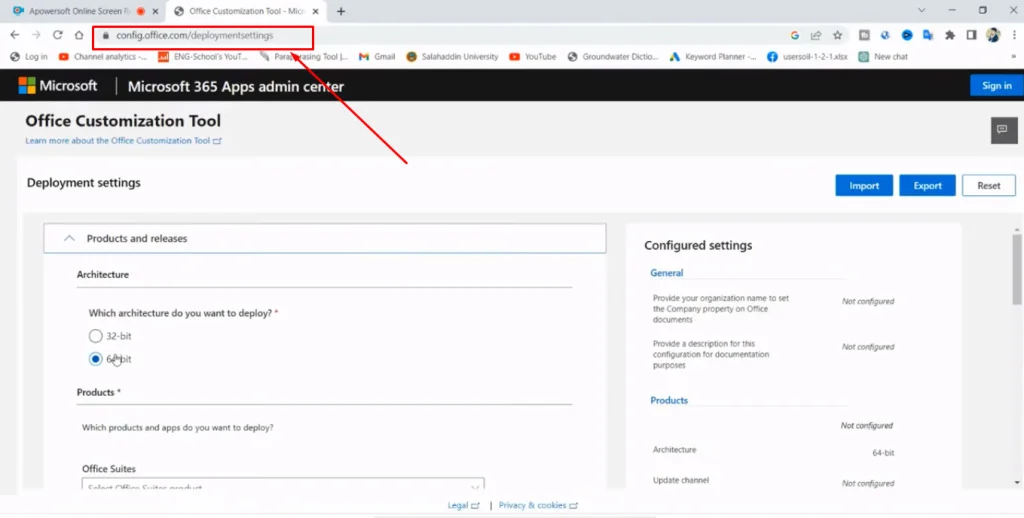Click the share page icon in address bar
The image size is (1024, 518).
(816, 35)
